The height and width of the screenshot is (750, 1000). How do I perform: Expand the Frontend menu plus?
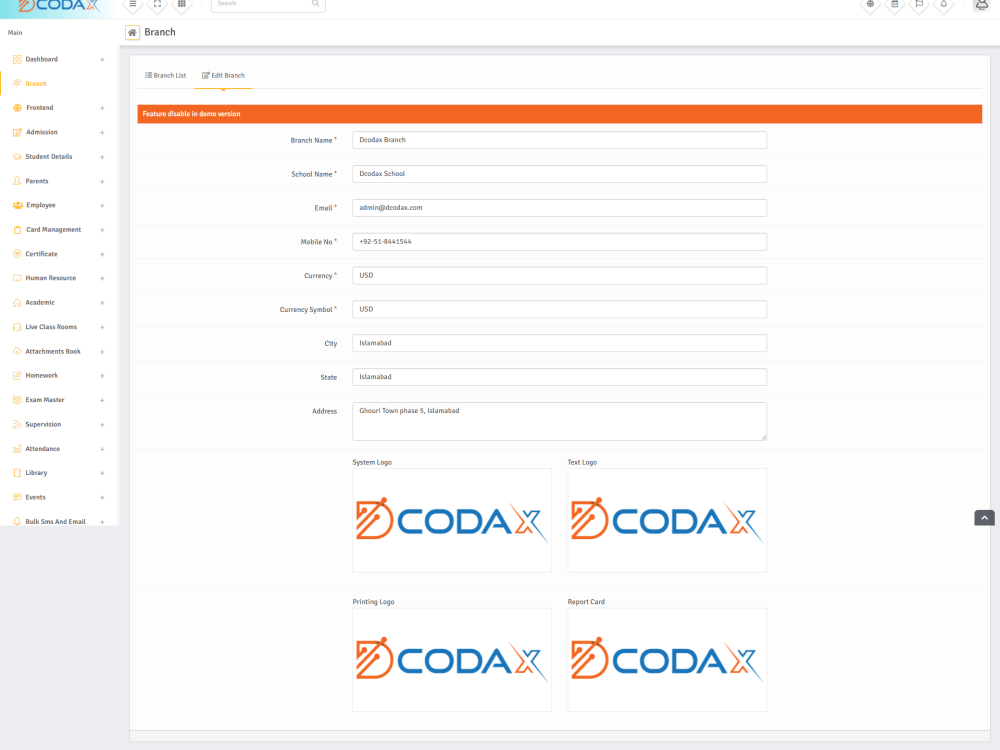coord(102,108)
